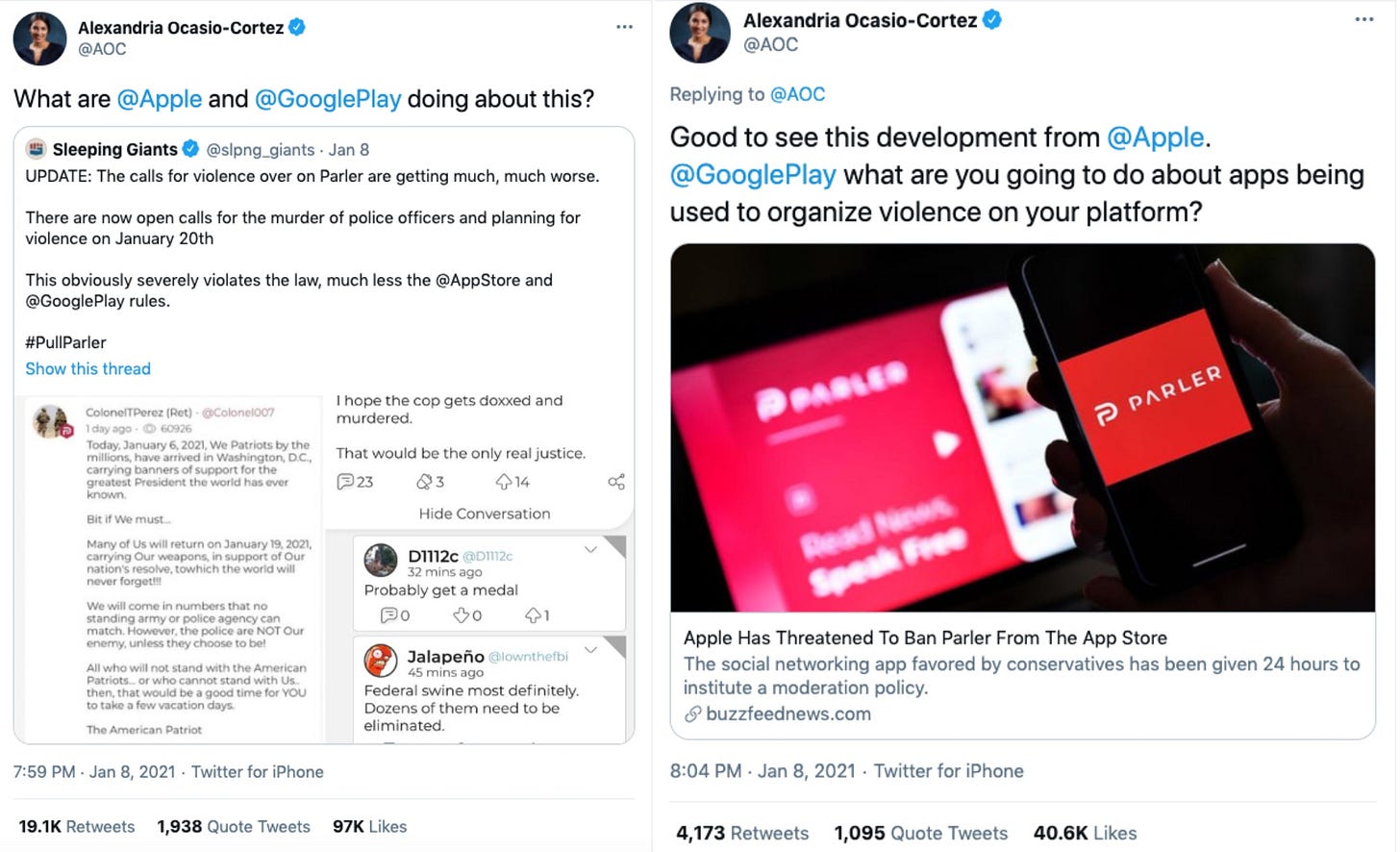The height and width of the screenshot is (852, 1400).
Task: Click the left AOC profile avatar
Action: click(39, 38)
